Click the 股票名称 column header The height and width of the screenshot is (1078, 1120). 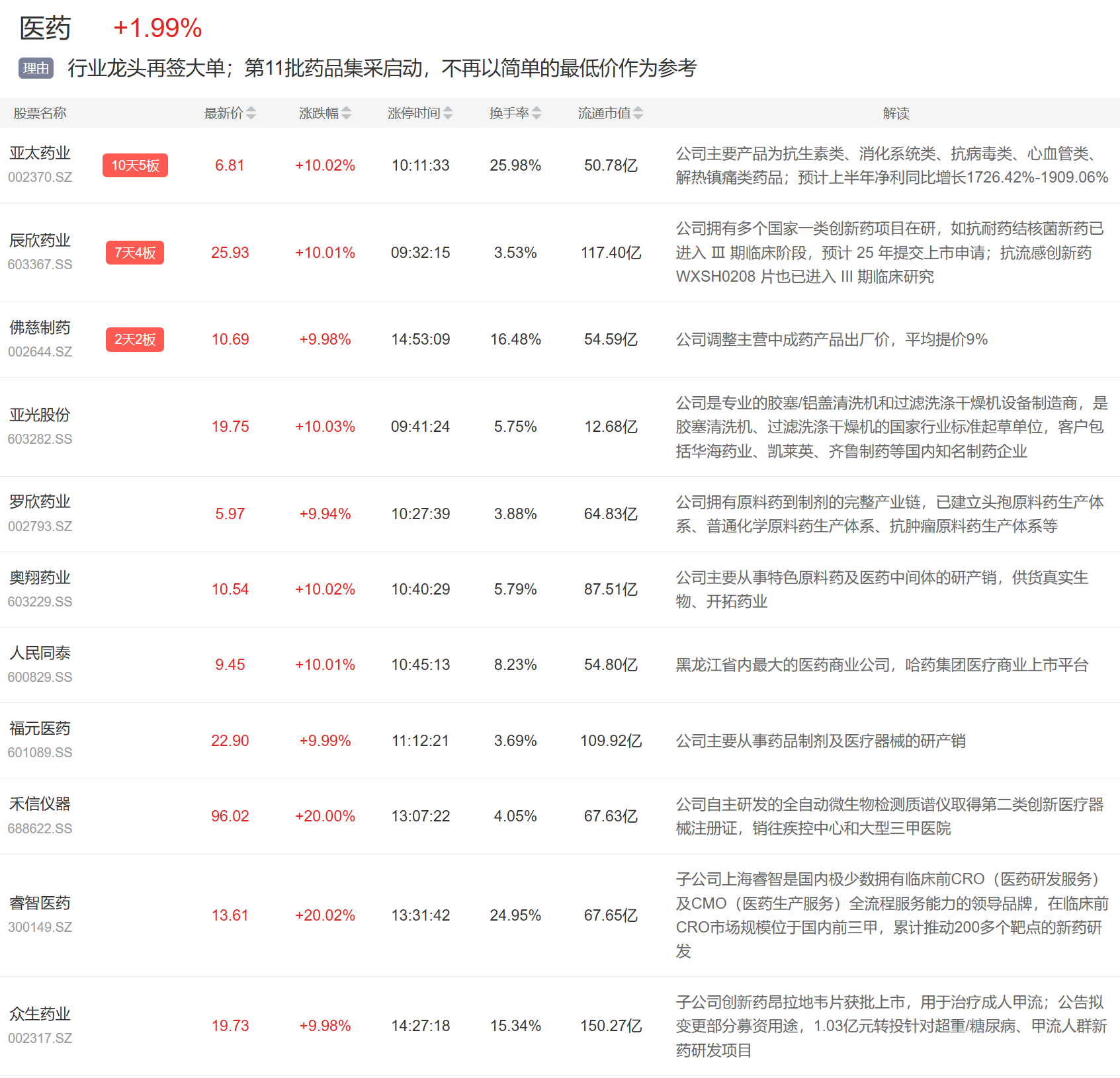pos(40,113)
